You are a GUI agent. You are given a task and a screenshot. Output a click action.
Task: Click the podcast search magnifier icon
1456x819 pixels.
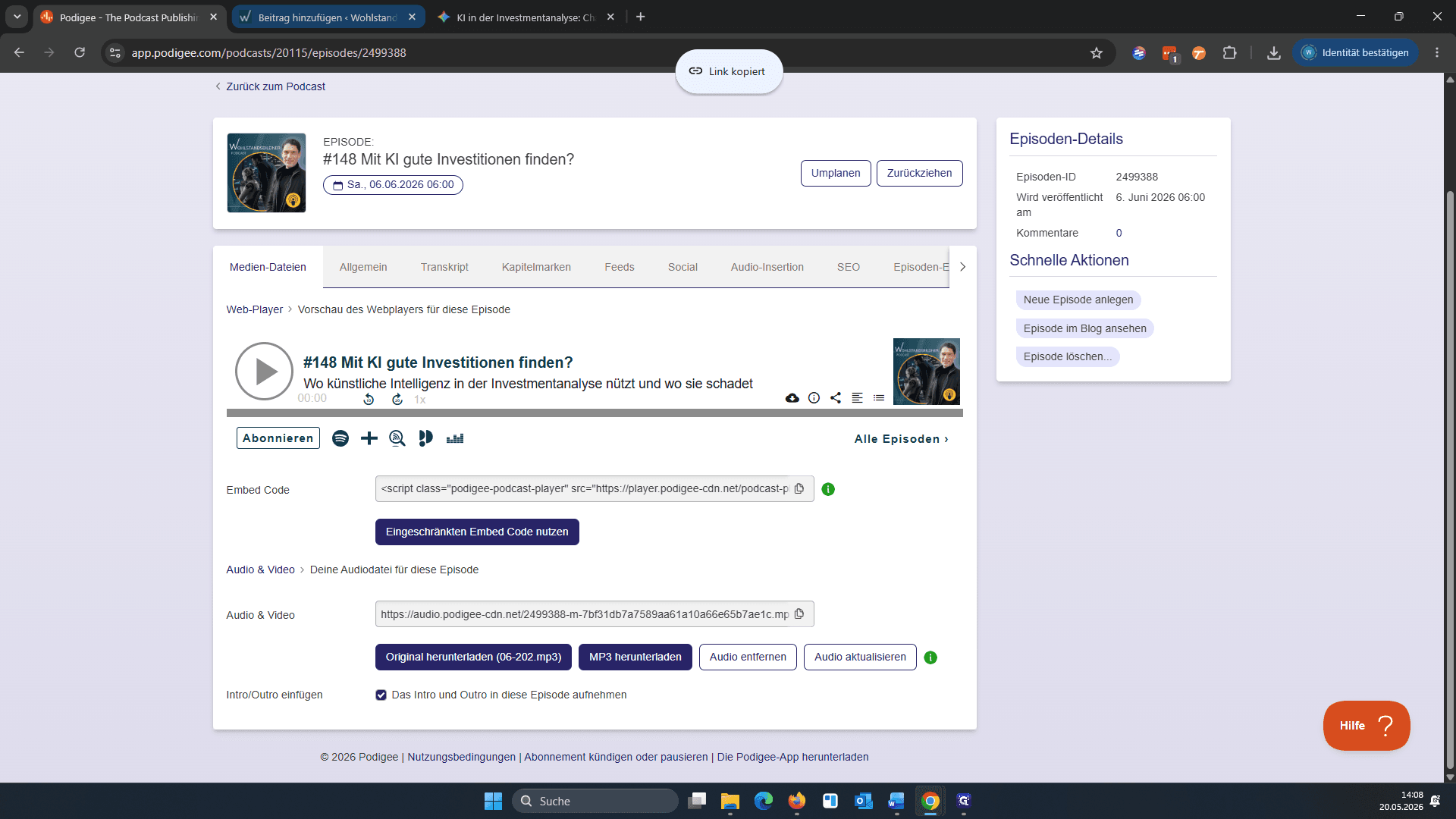point(397,438)
